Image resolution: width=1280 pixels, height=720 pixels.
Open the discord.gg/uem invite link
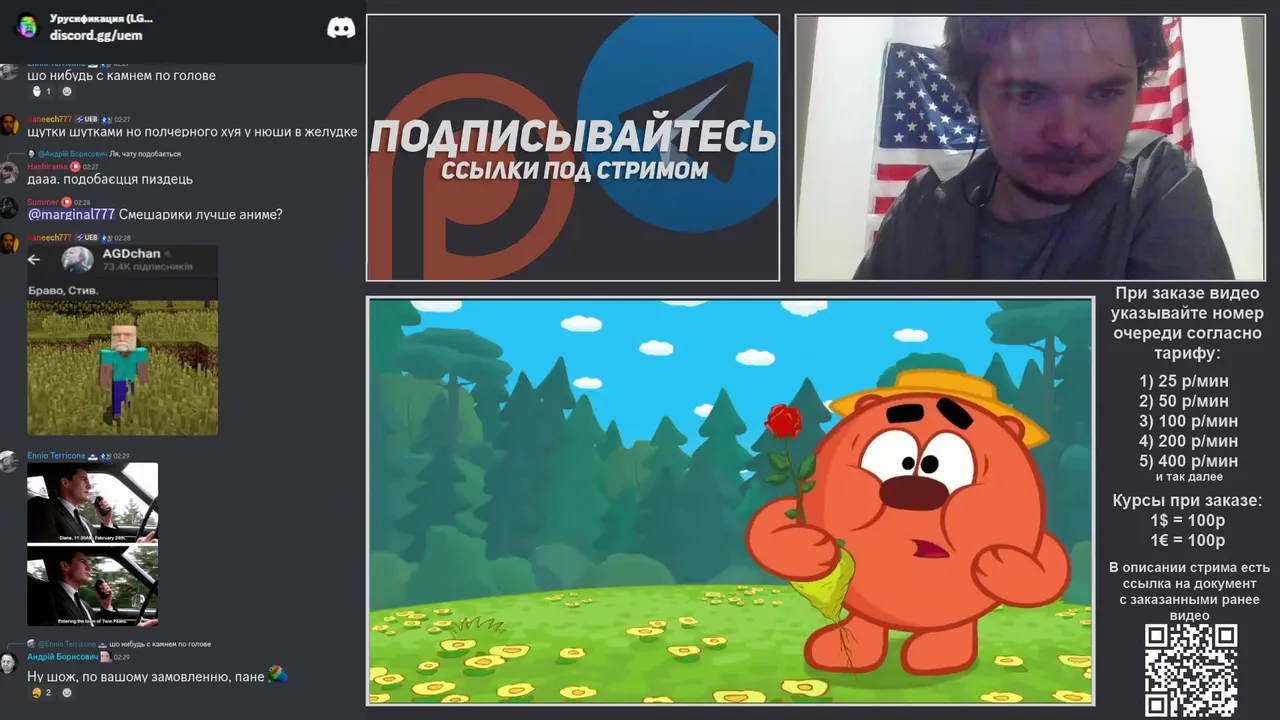click(96, 35)
